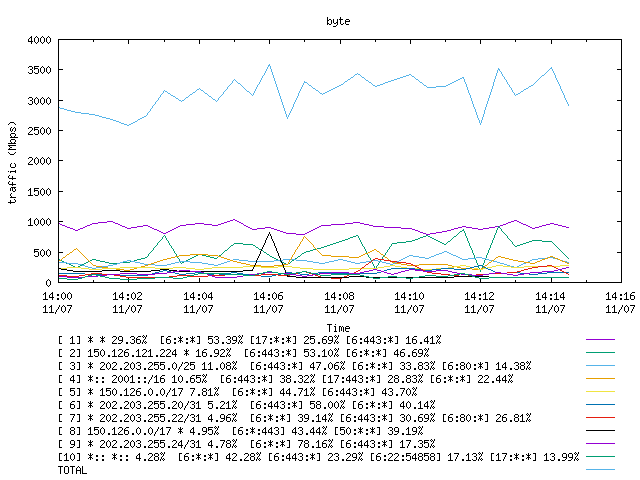Click the x-axis time label "14:00"

(57, 296)
